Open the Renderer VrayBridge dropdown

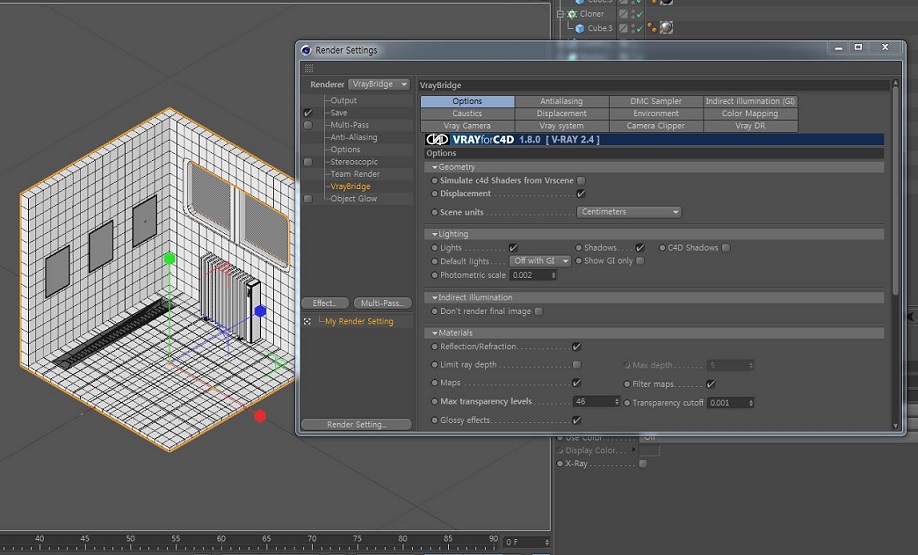click(x=379, y=84)
